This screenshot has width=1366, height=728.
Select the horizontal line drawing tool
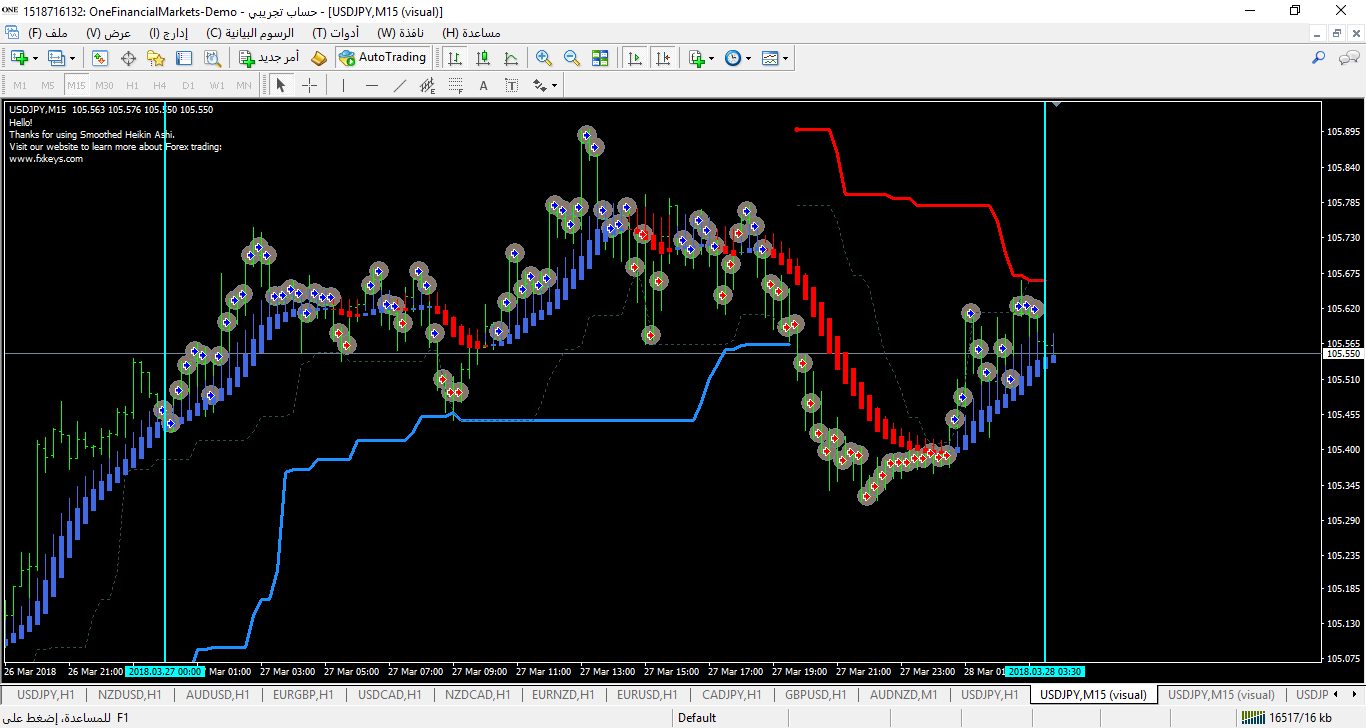pyautogui.click(x=371, y=85)
